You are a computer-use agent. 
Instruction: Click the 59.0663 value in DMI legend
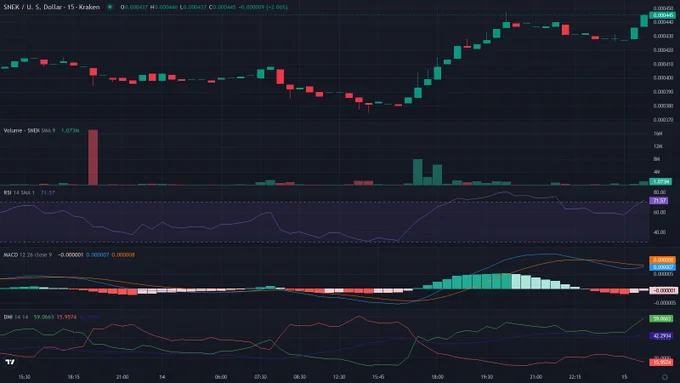pyautogui.click(x=44, y=317)
